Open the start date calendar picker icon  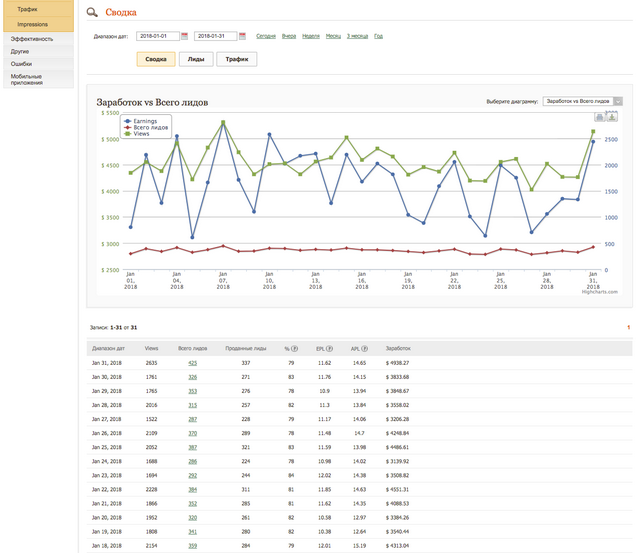tap(185, 36)
